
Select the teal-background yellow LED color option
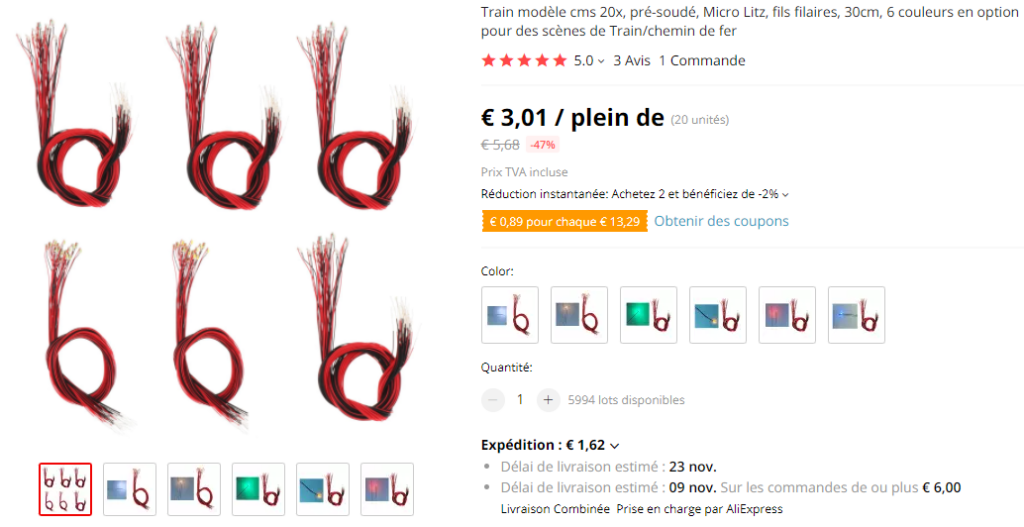pos(717,315)
